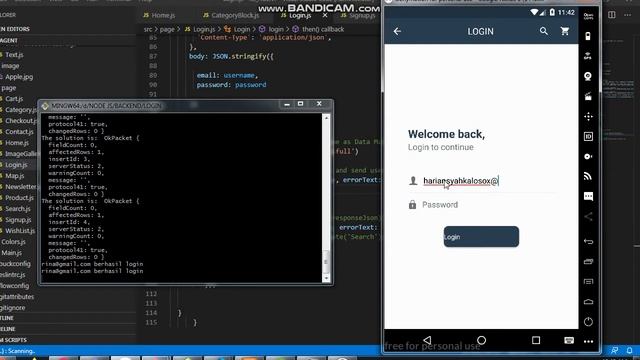The height and width of the screenshot is (360, 640).
Task: Open emulator ID identifiers widget
Action: coord(588,136)
